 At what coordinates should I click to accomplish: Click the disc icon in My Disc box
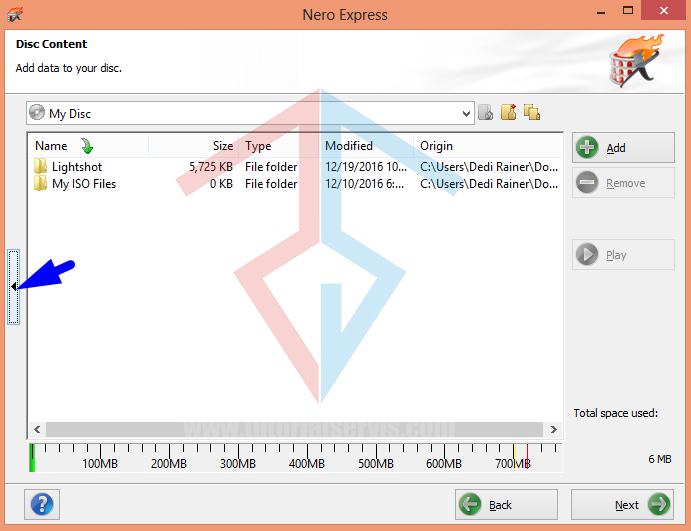[x=37, y=113]
